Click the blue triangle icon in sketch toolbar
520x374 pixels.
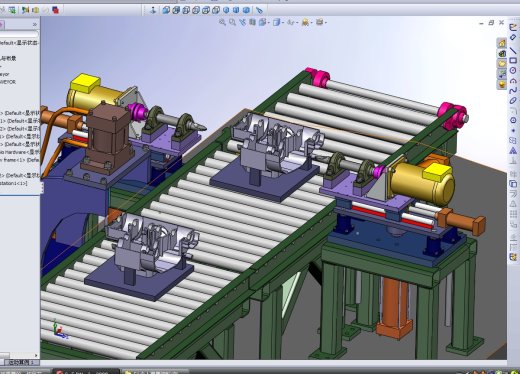[x=513, y=151]
